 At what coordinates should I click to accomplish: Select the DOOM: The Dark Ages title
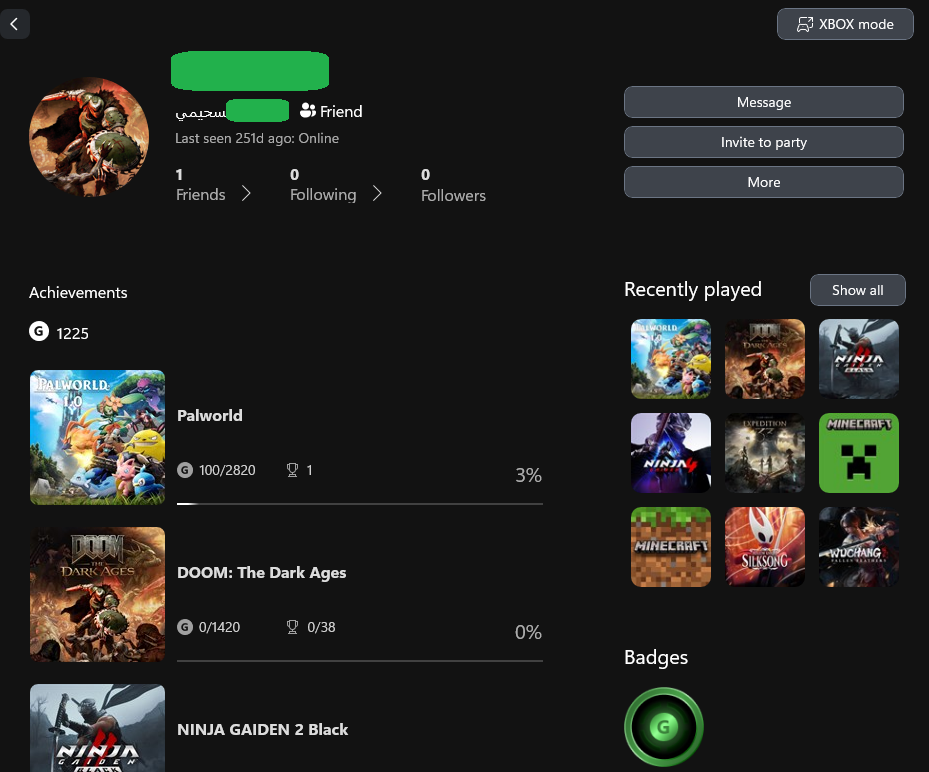pyautogui.click(x=262, y=572)
